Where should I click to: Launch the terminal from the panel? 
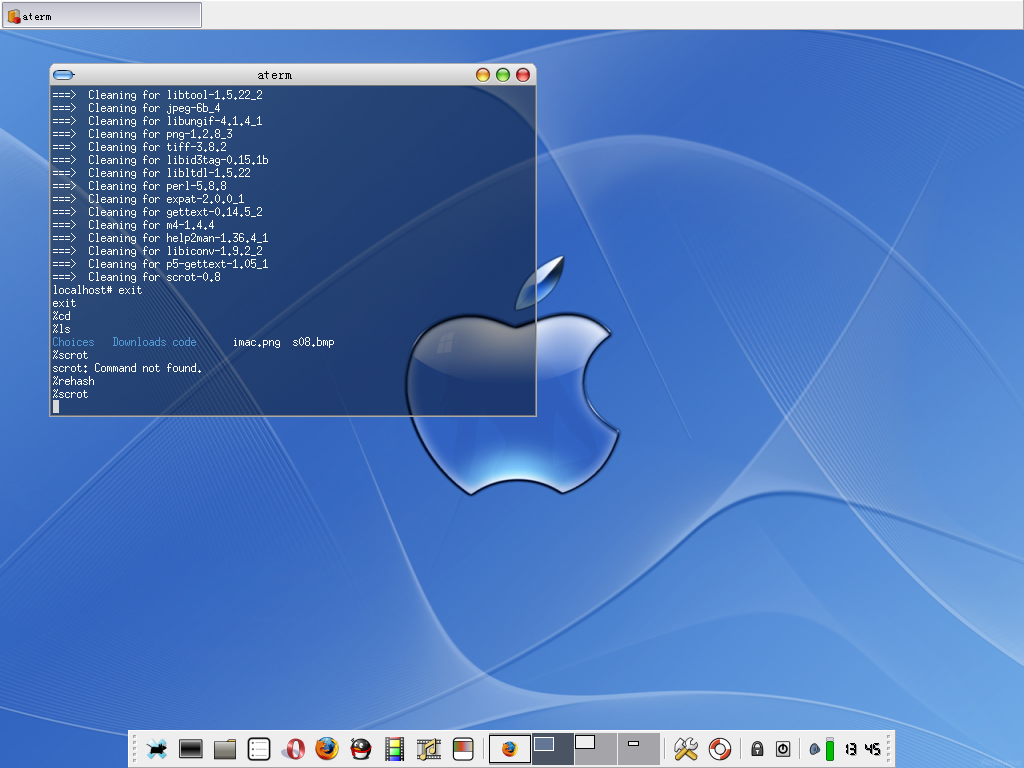click(x=191, y=748)
